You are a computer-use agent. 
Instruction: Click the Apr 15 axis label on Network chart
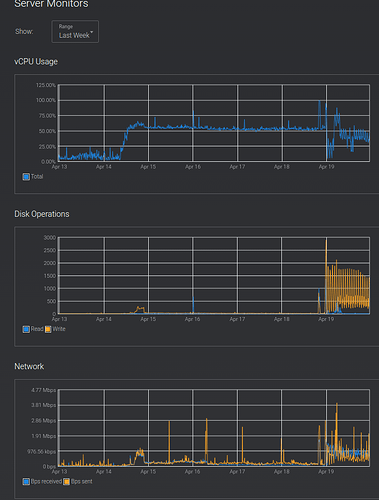[148, 472]
